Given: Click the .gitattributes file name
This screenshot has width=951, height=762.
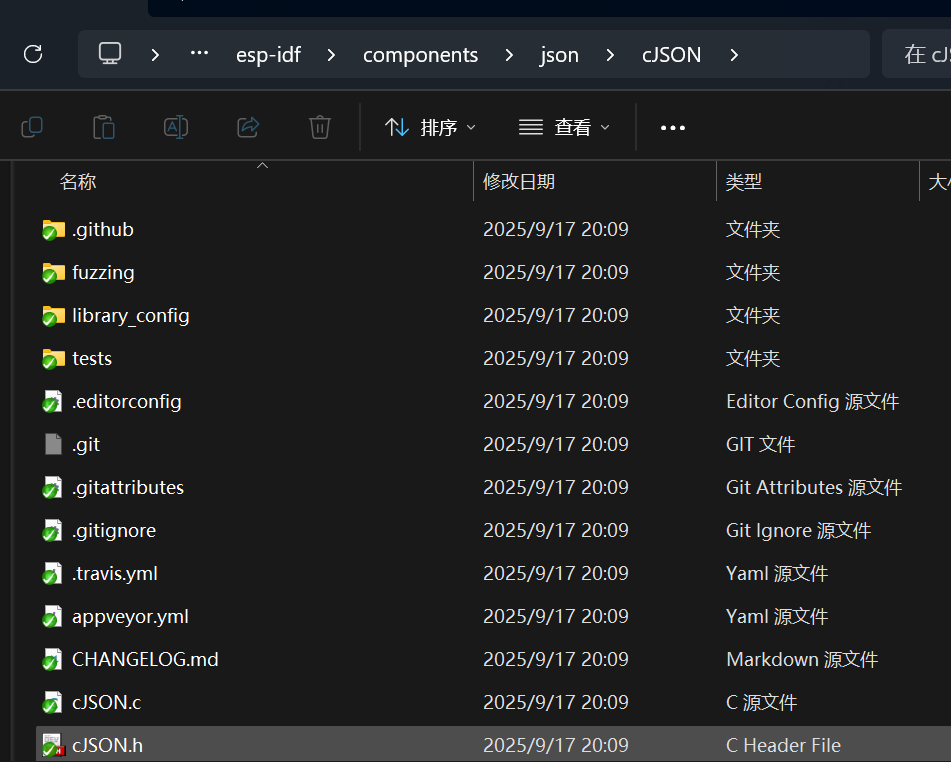Looking at the screenshot, I should point(128,488).
